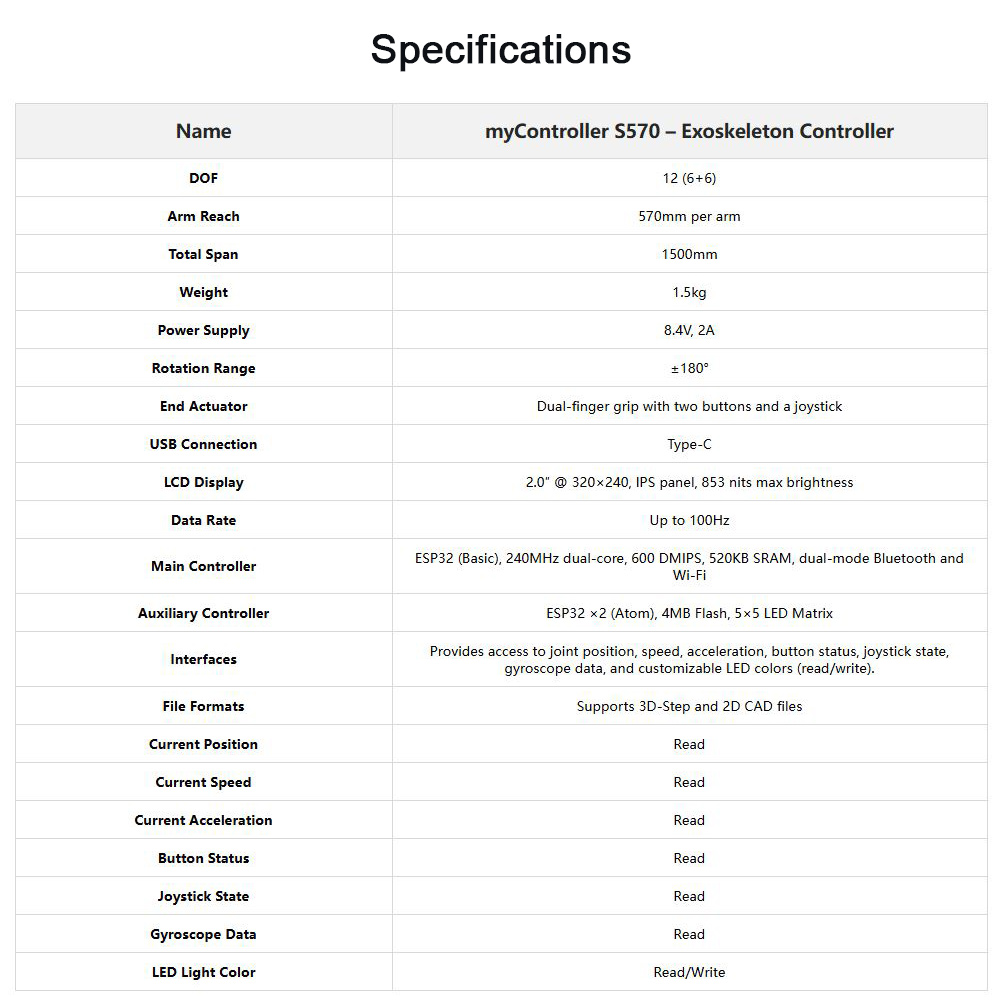
Task: Click the Power Supply row label
Action: pos(203,330)
